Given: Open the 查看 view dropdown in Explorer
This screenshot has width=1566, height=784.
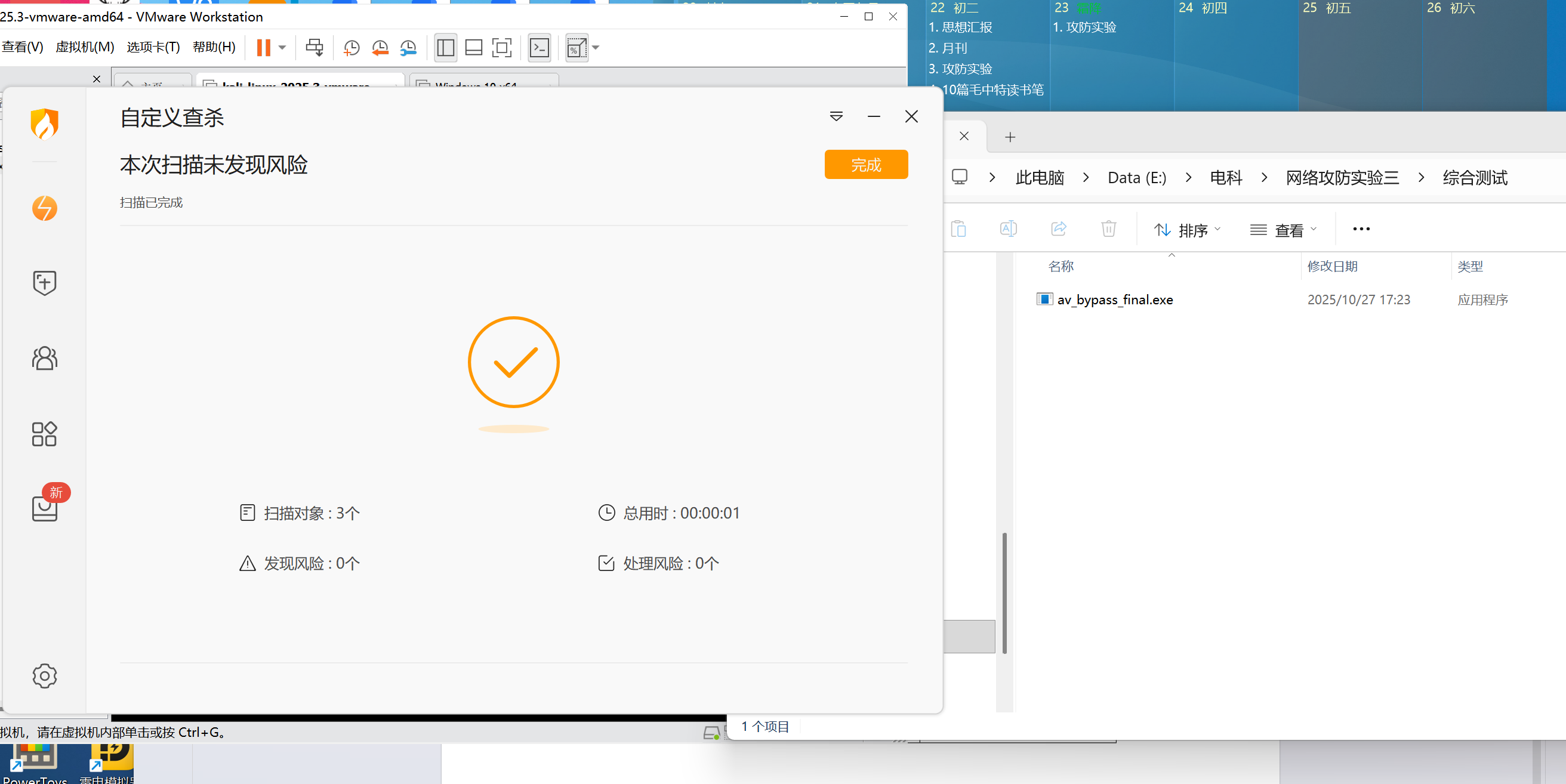Looking at the screenshot, I should pos(1283,230).
